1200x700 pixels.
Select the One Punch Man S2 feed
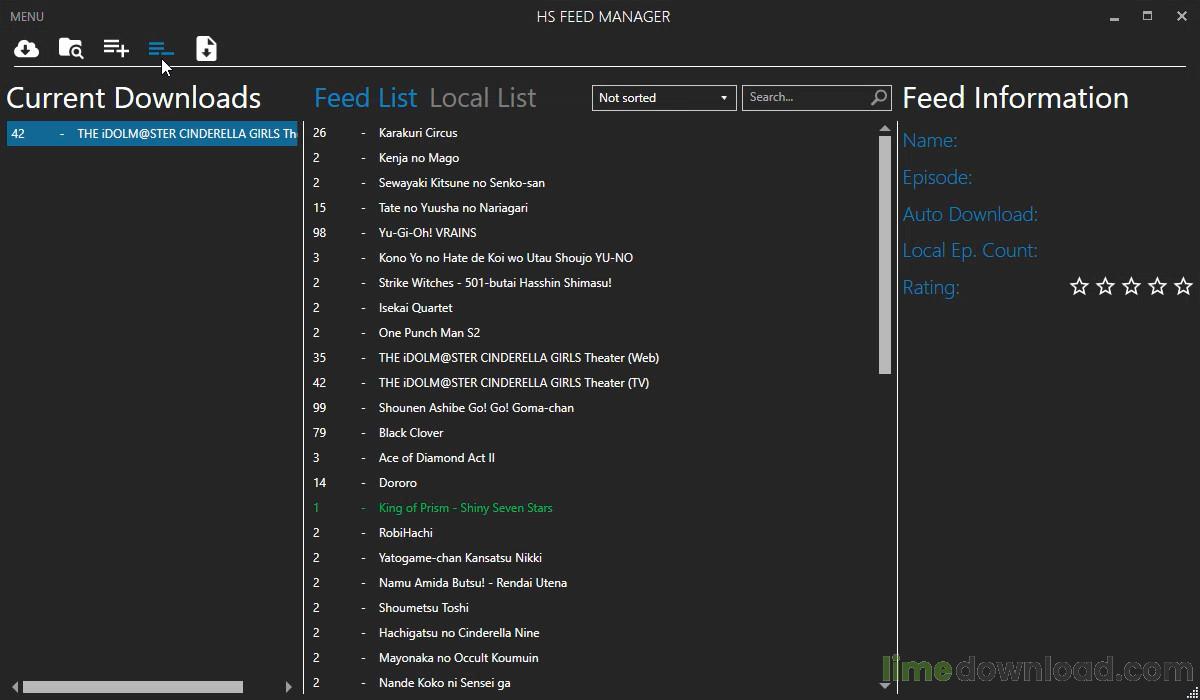tap(429, 333)
